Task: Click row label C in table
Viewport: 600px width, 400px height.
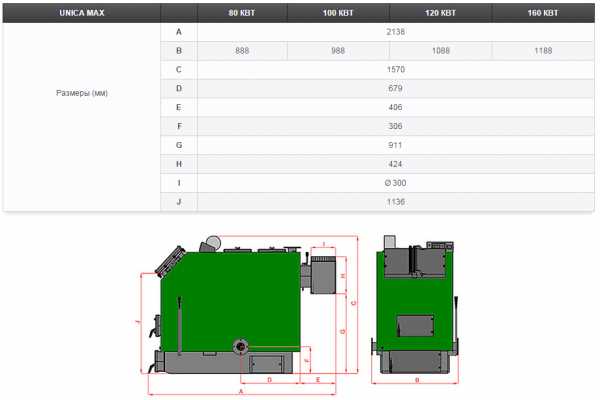Action: (x=179, y=69)
